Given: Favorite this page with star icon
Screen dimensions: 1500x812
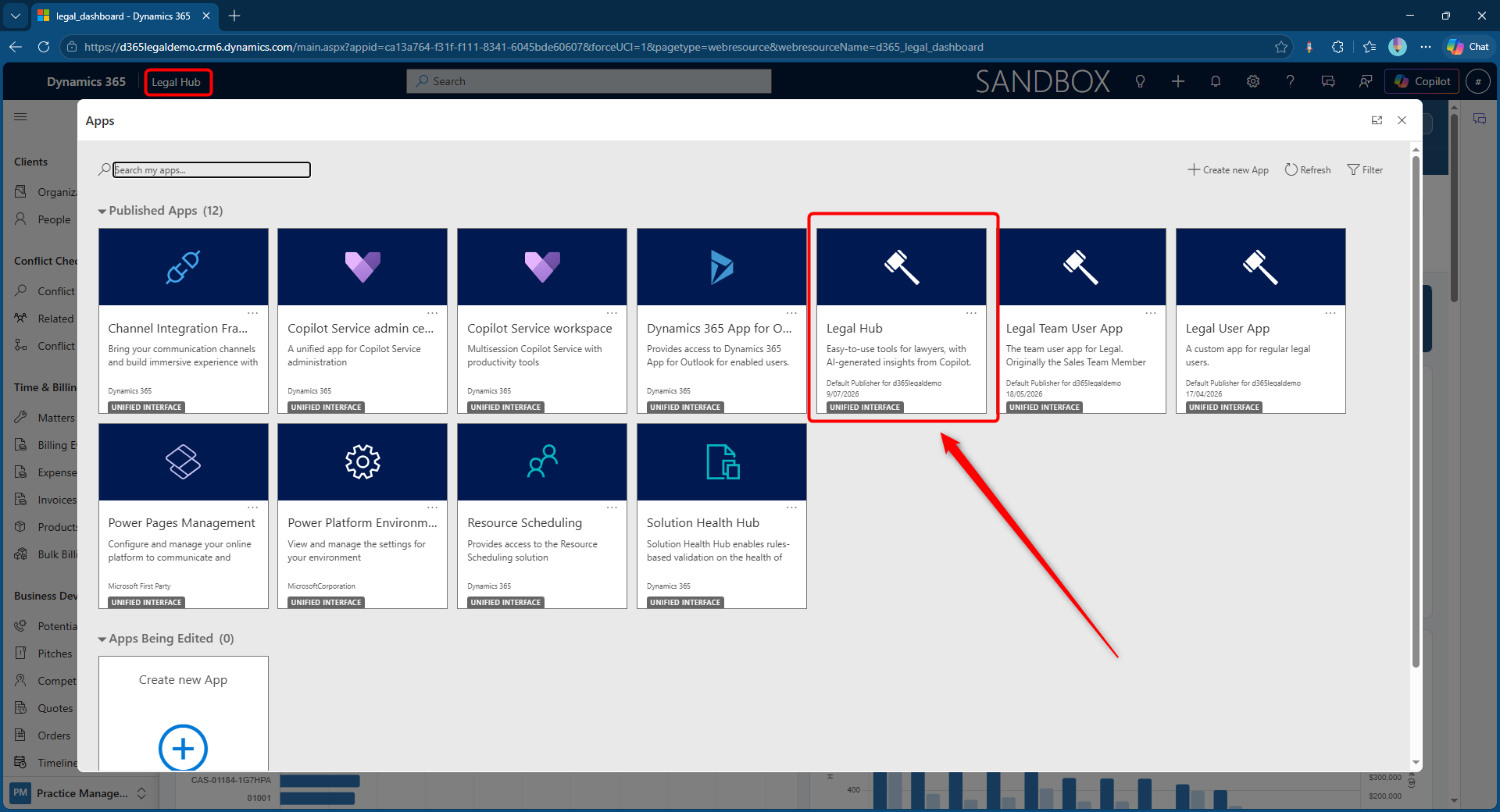Looking at the screenshot, I should tap(1281, 47).
